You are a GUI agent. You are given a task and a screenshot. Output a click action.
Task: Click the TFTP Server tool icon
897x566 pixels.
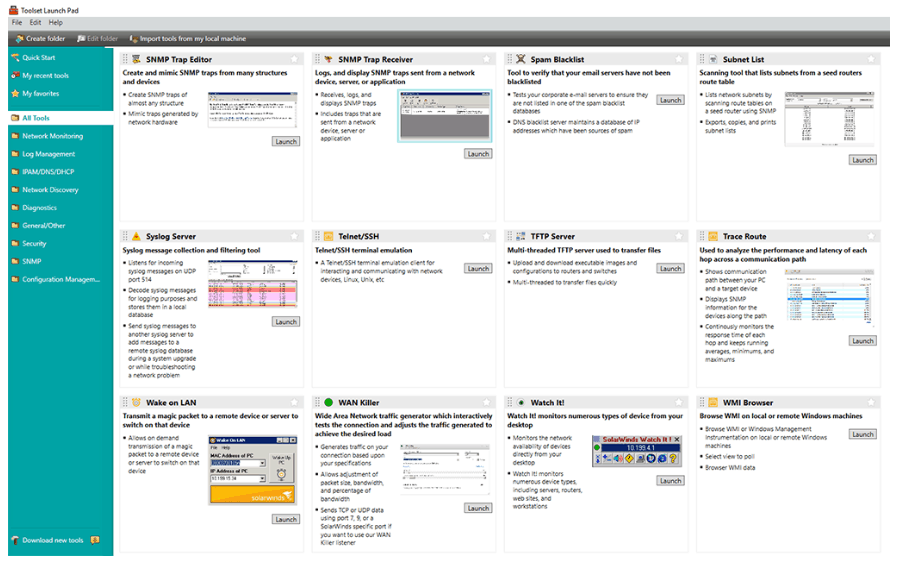point(521,236)
